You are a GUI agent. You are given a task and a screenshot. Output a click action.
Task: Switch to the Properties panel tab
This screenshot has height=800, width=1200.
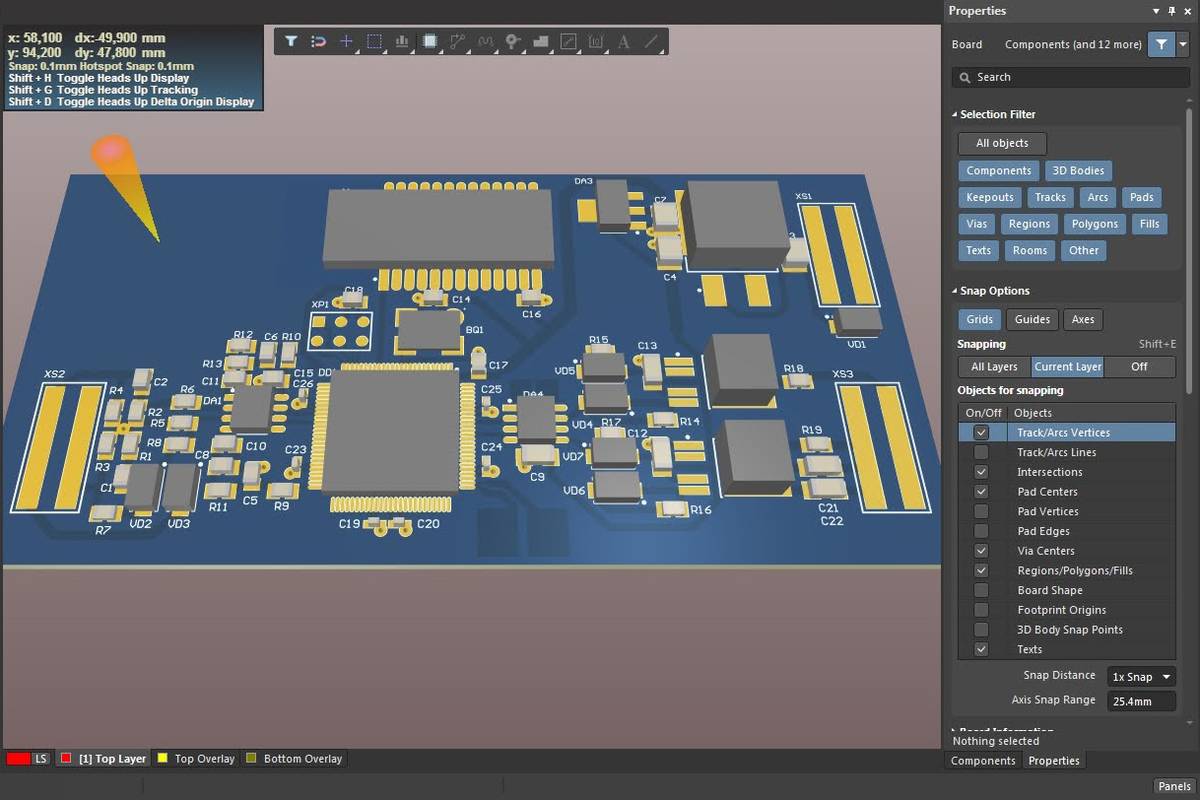[x=1054, y=761]
